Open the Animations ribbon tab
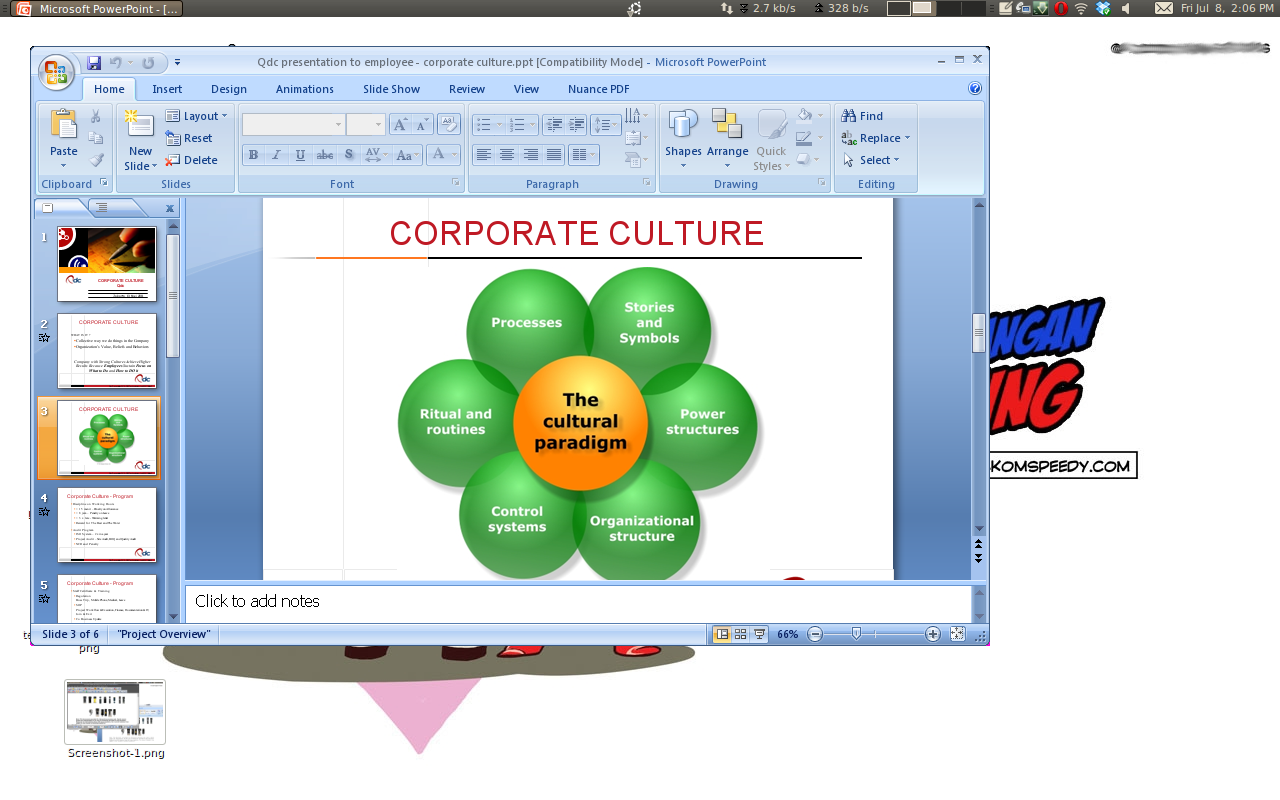Image resolution: width=1280 pixels, height=800 pixels. (305, 89)
